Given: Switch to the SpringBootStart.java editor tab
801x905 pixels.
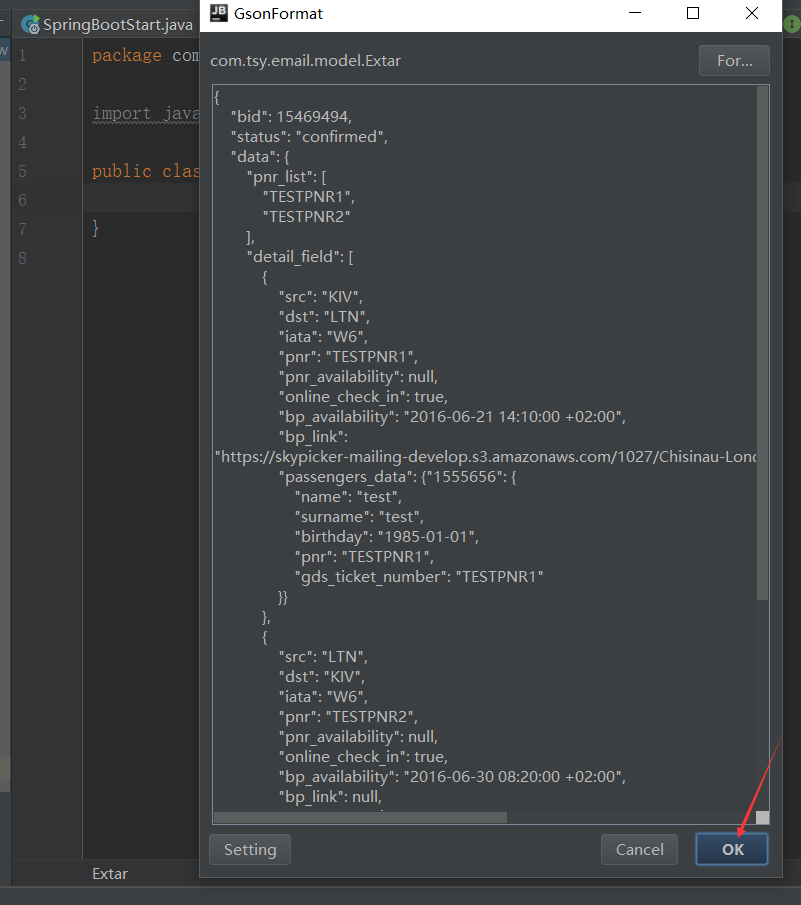Looking at the screenshot, I should pos(115,25).
